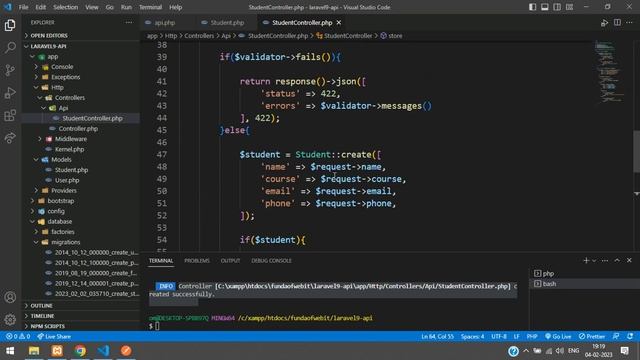Viewport: 640px width, 360px height.
Task: Split the editor to the right
Action: click(x=617, y=23)
